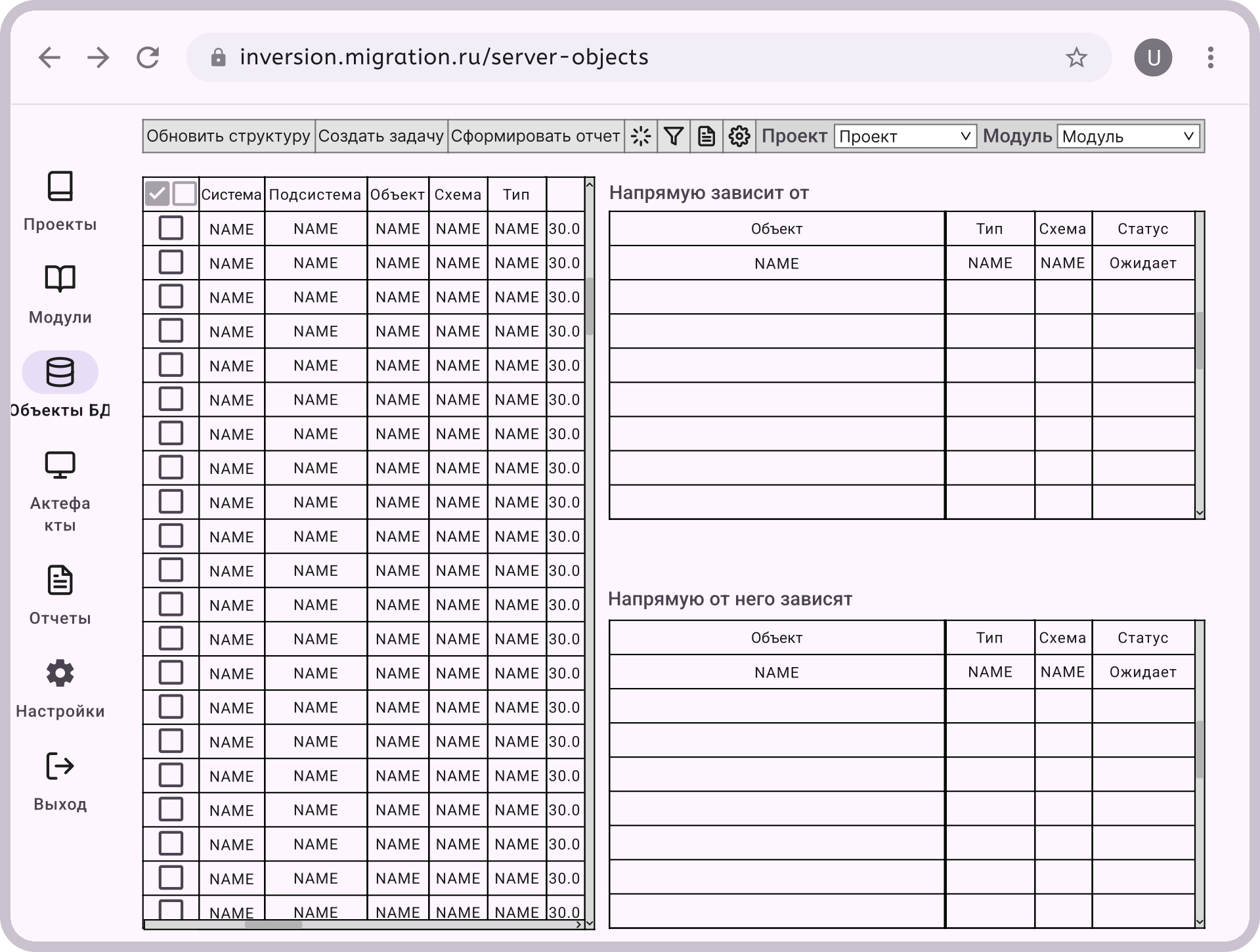The height and width of the screenshot is (952, 1260).
Task: Open Отчеты section in the sidebar
Action: (x=60, y=595)
